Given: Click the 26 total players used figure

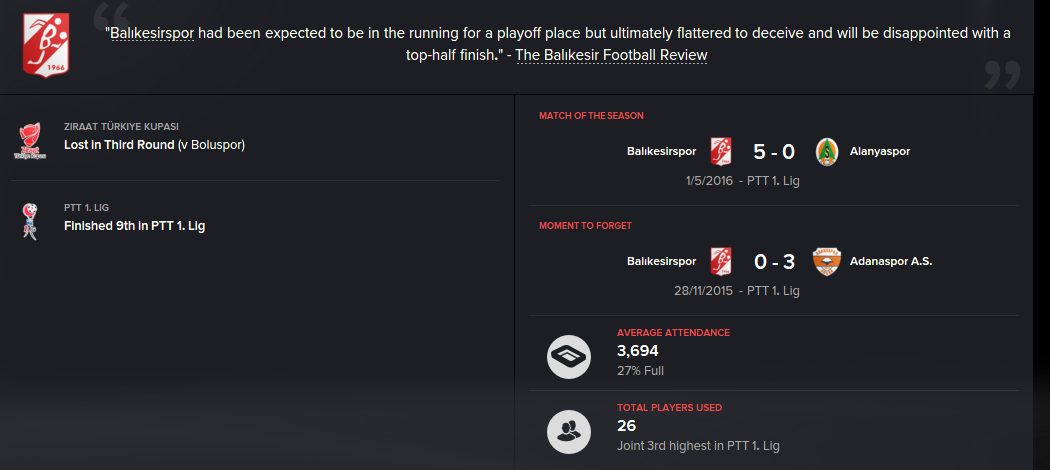Looking at the screenshot, I should [x=626, y=426].
